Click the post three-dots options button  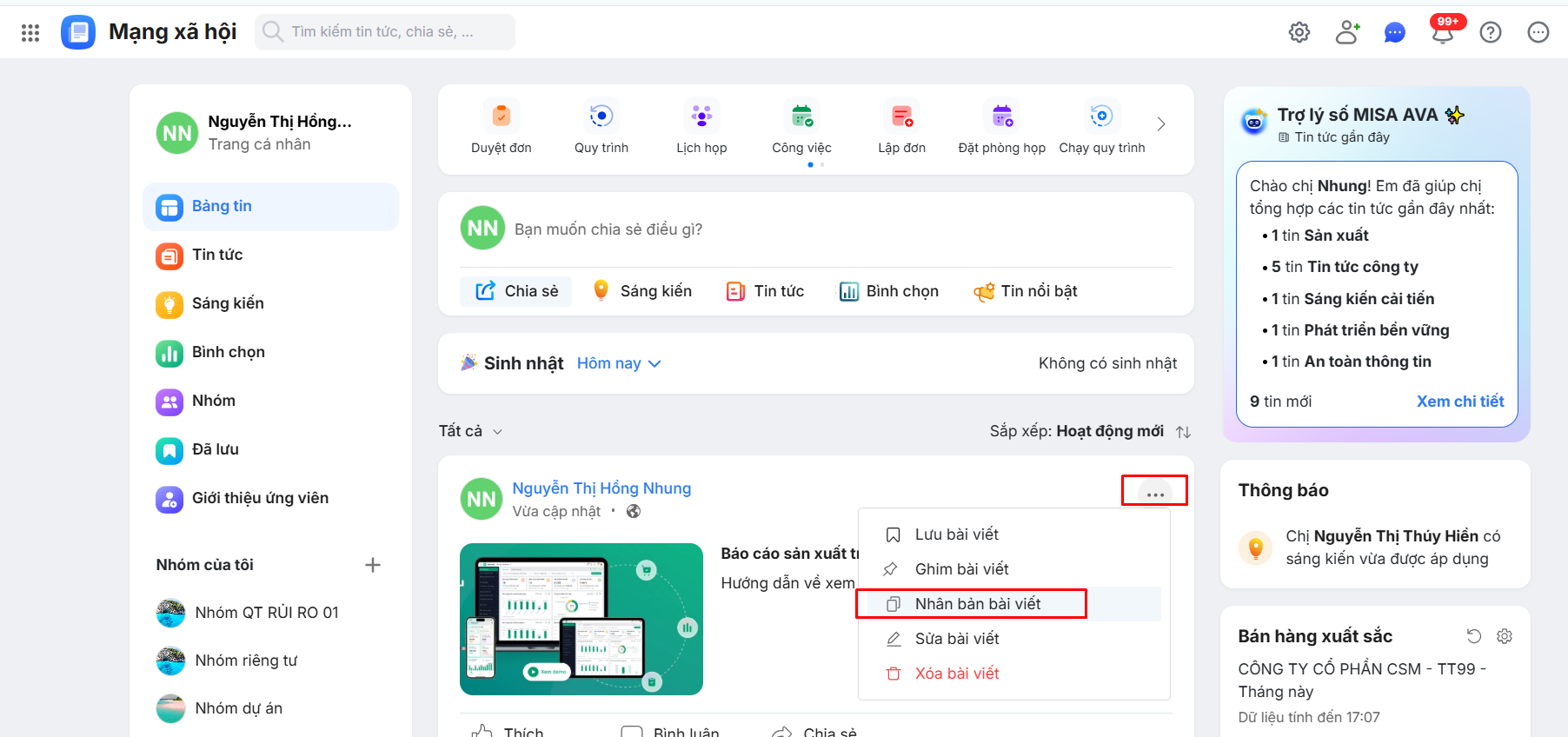pyautogui.click(x=1155, y=494)
